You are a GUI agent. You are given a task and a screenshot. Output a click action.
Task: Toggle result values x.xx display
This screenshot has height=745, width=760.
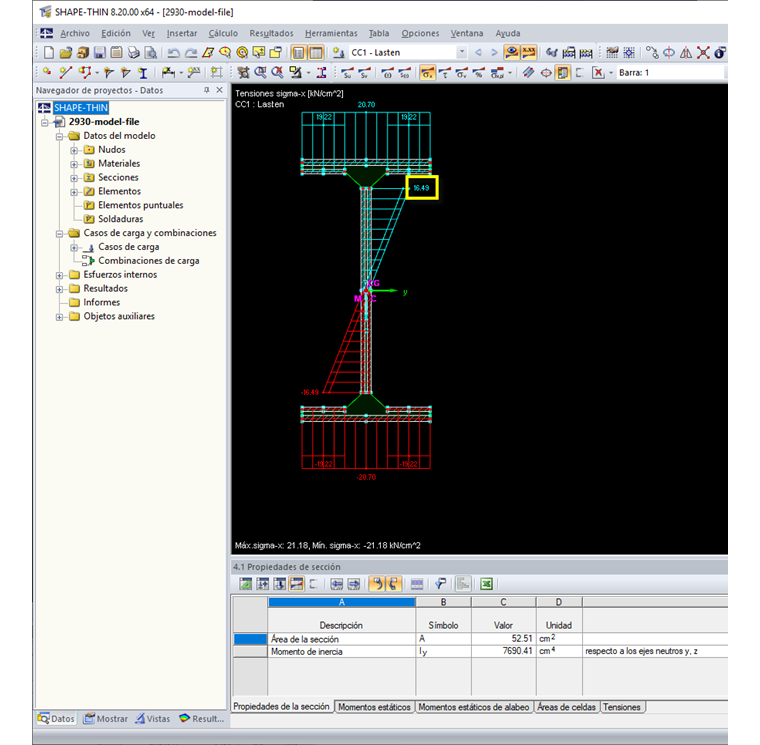pos(528,52)
